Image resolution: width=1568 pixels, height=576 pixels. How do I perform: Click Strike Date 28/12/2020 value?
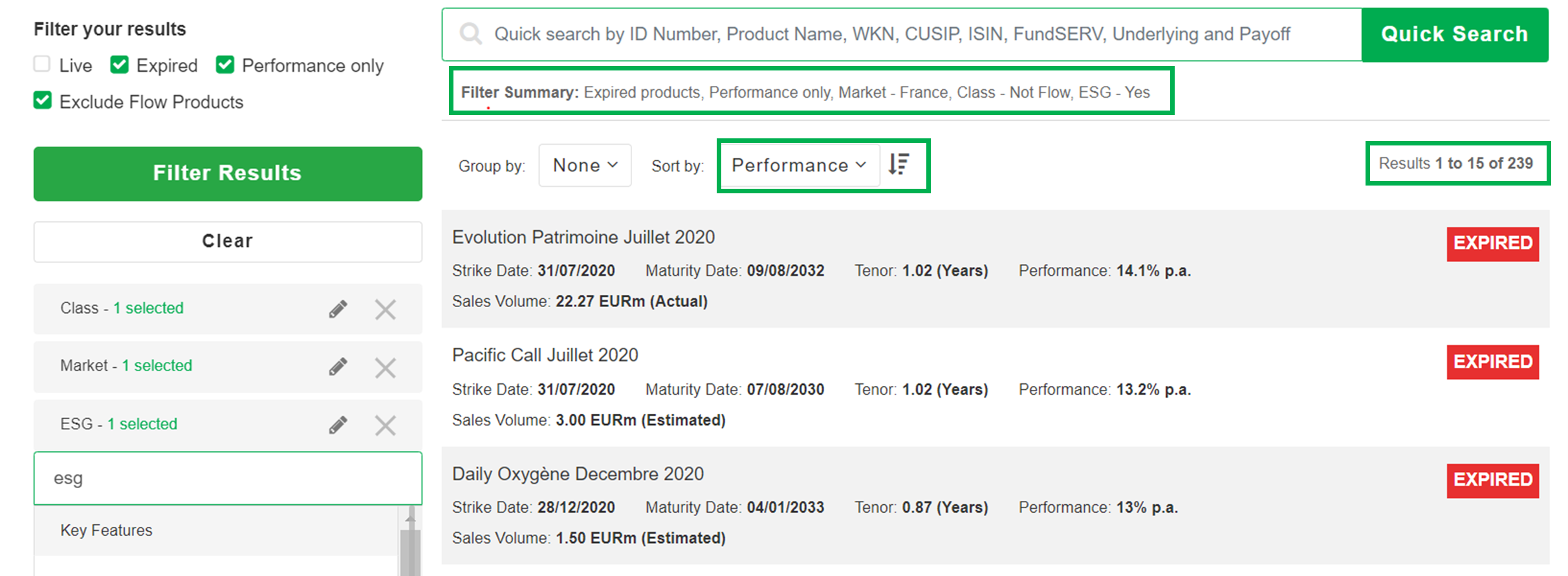point(576,507)
